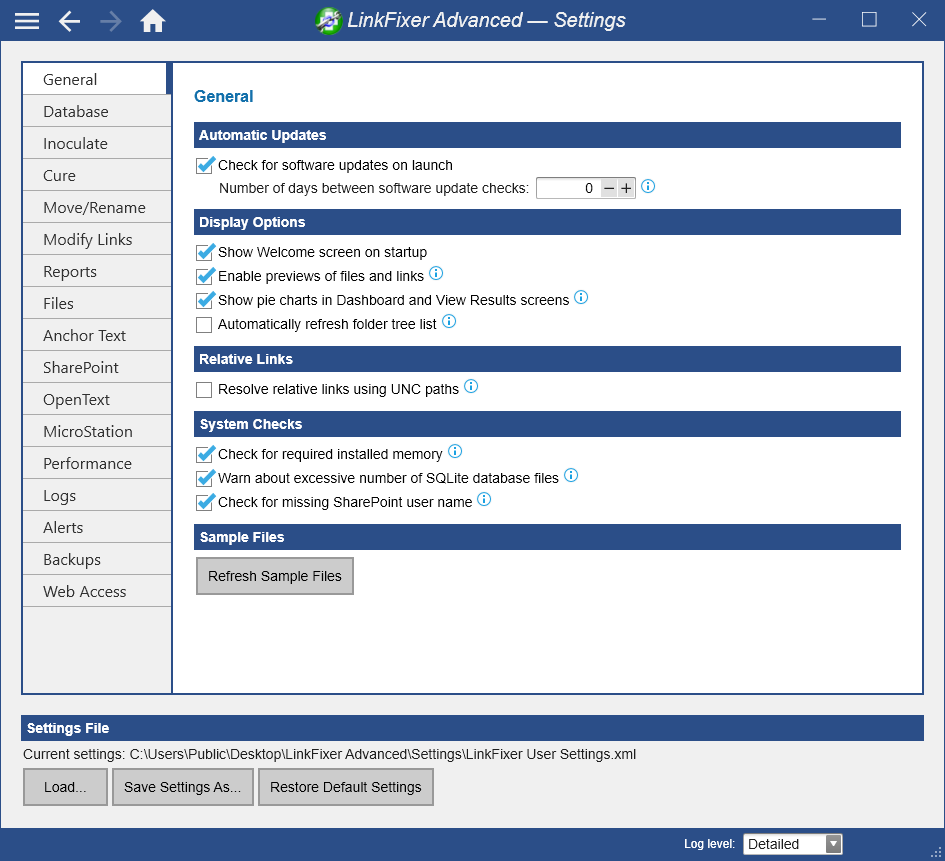
Task: Open the Modify Links settings tab
Action: pos(97,239)
